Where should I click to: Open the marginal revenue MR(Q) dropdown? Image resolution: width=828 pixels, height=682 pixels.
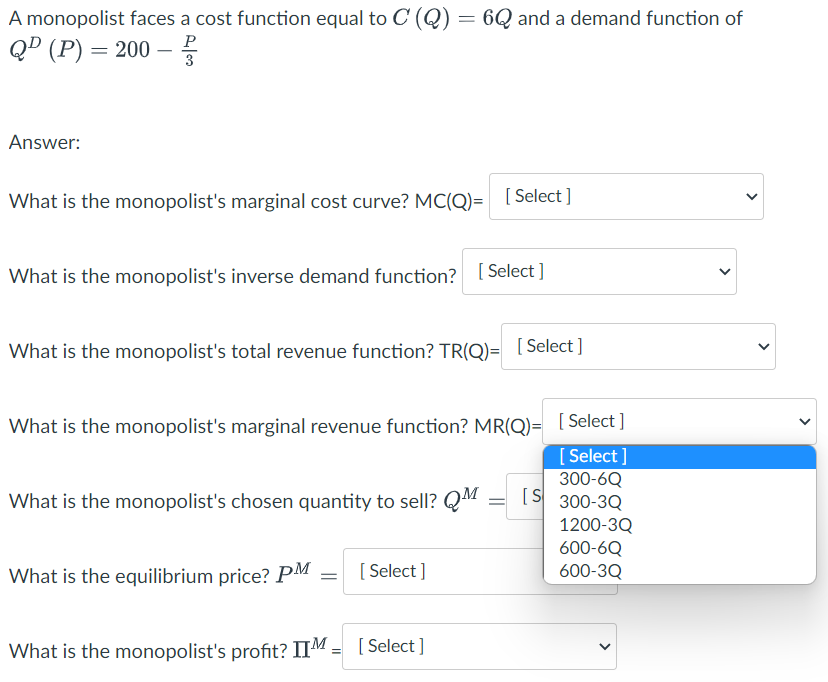tap(678, 421)
